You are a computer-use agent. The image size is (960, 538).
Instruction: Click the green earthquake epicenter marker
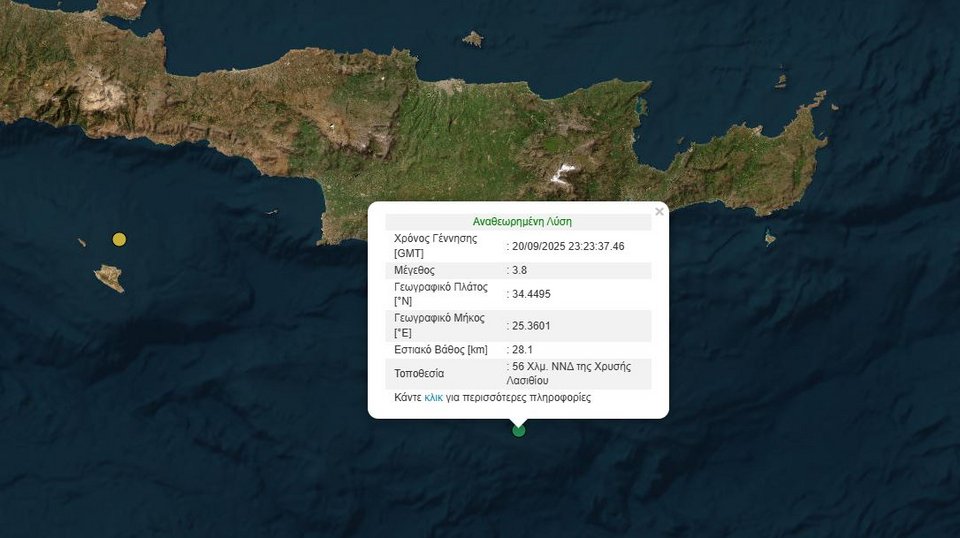click(x=518, y=430)
